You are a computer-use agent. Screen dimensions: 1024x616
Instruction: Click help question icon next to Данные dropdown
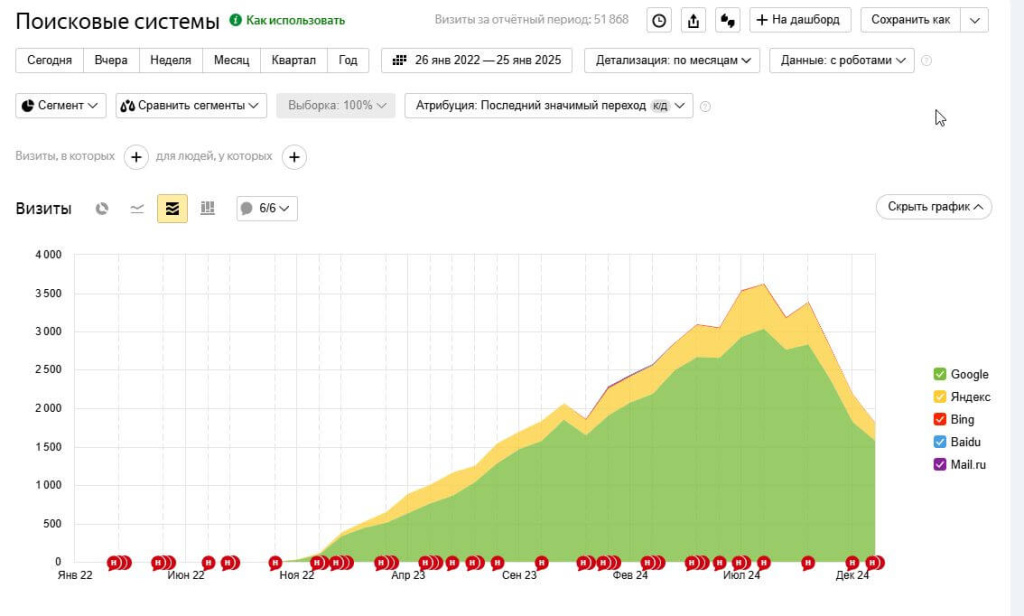pos(926,61)
